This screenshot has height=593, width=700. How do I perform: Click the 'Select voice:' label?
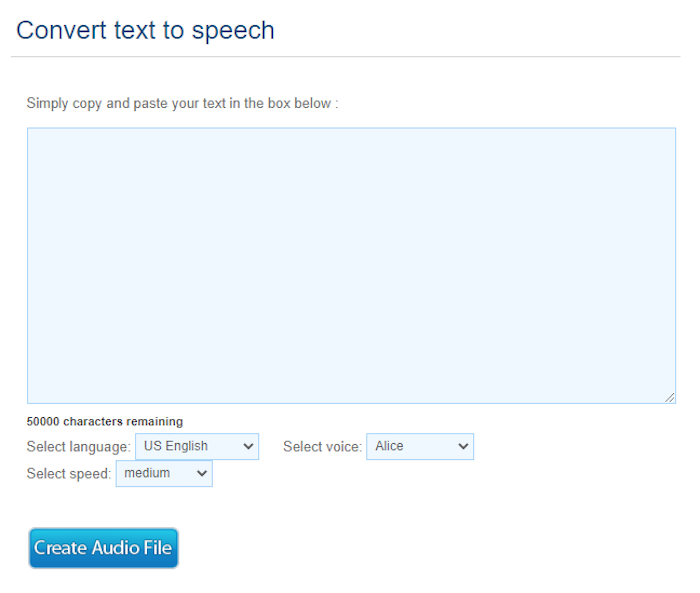click(322, 447)
